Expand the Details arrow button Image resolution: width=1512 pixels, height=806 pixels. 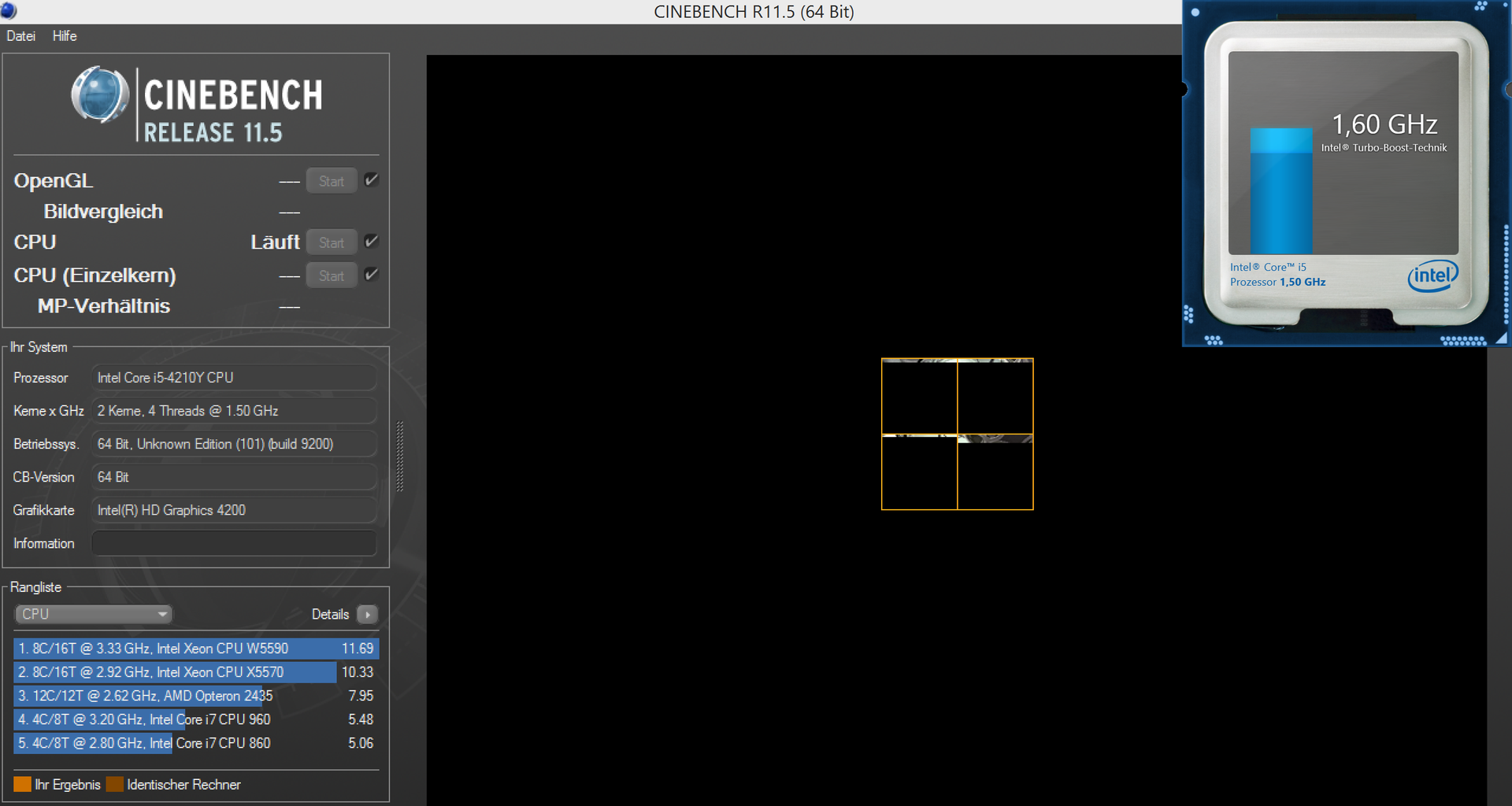coord(368,614)
